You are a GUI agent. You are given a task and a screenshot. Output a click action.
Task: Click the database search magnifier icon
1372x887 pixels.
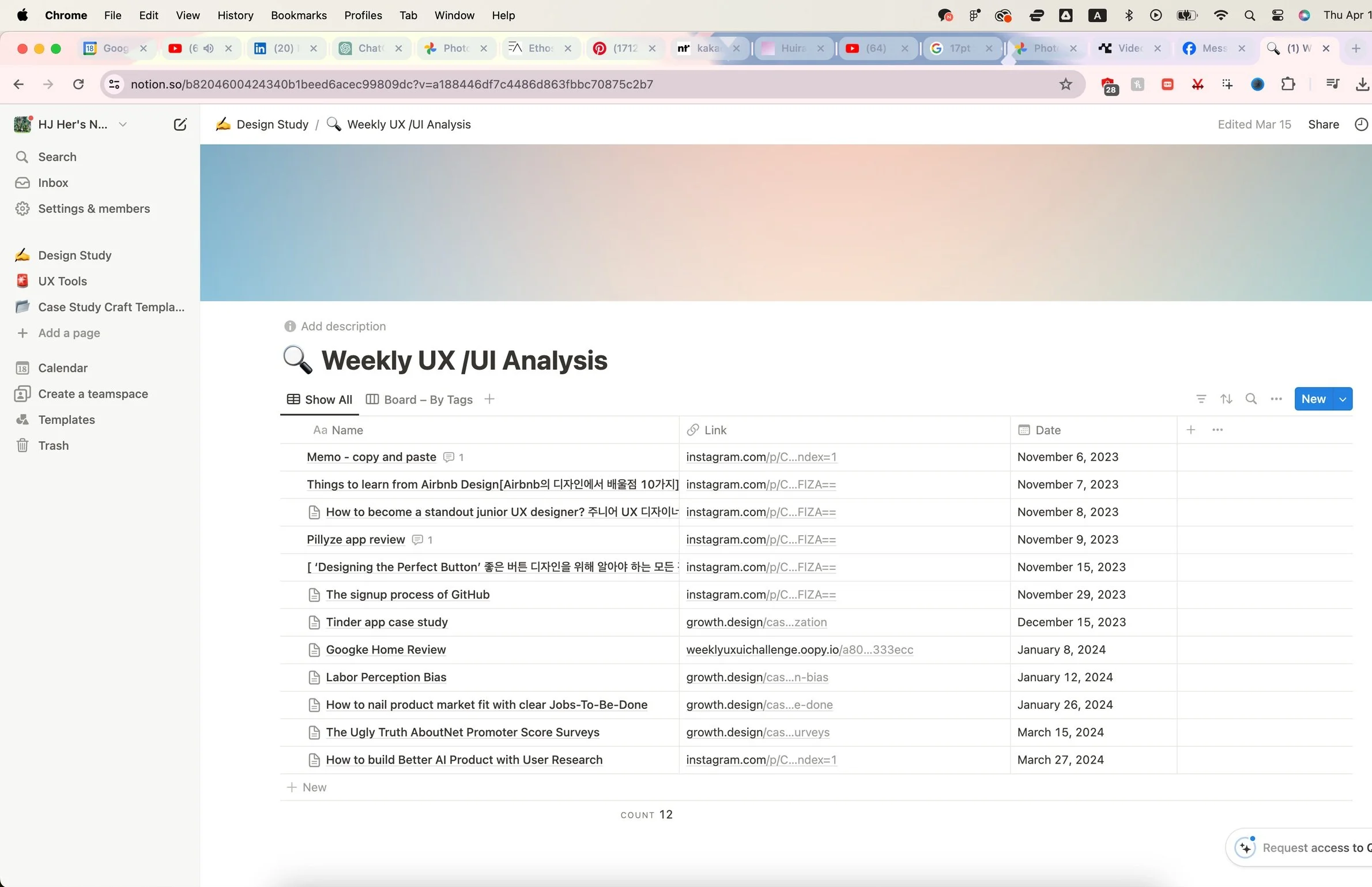tap(1251, 399)
